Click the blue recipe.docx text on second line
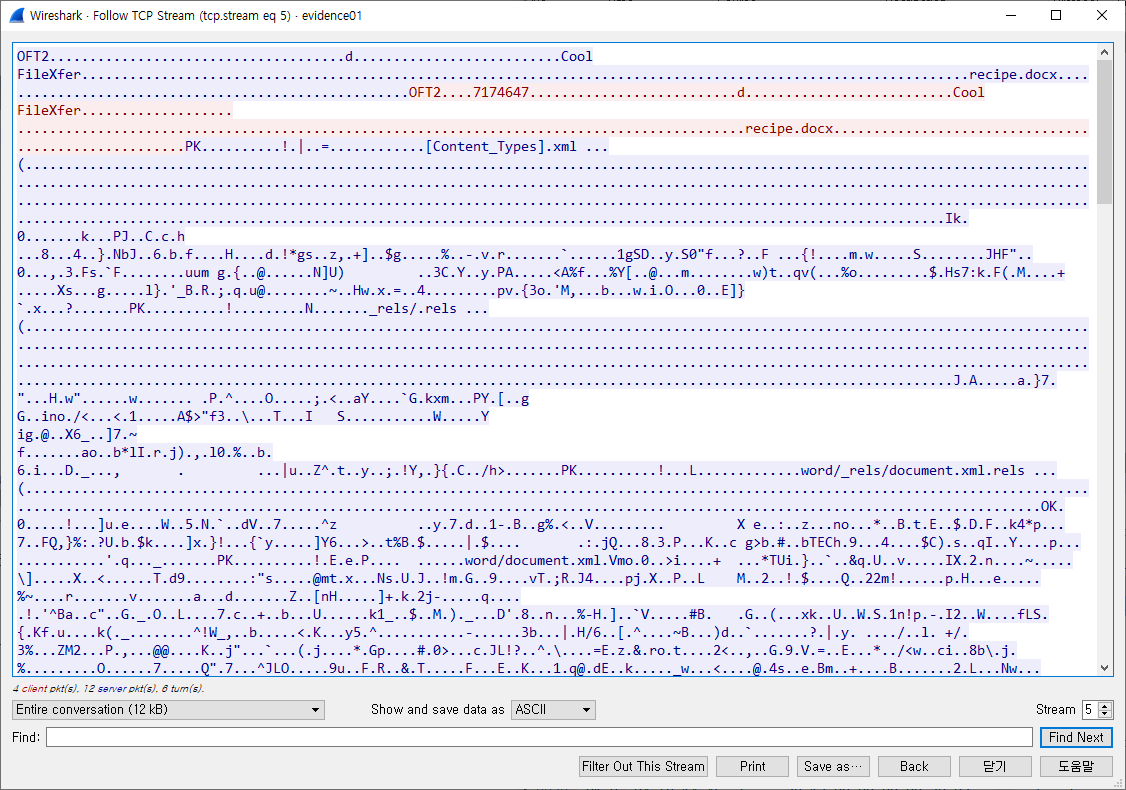 point(1013,75)
